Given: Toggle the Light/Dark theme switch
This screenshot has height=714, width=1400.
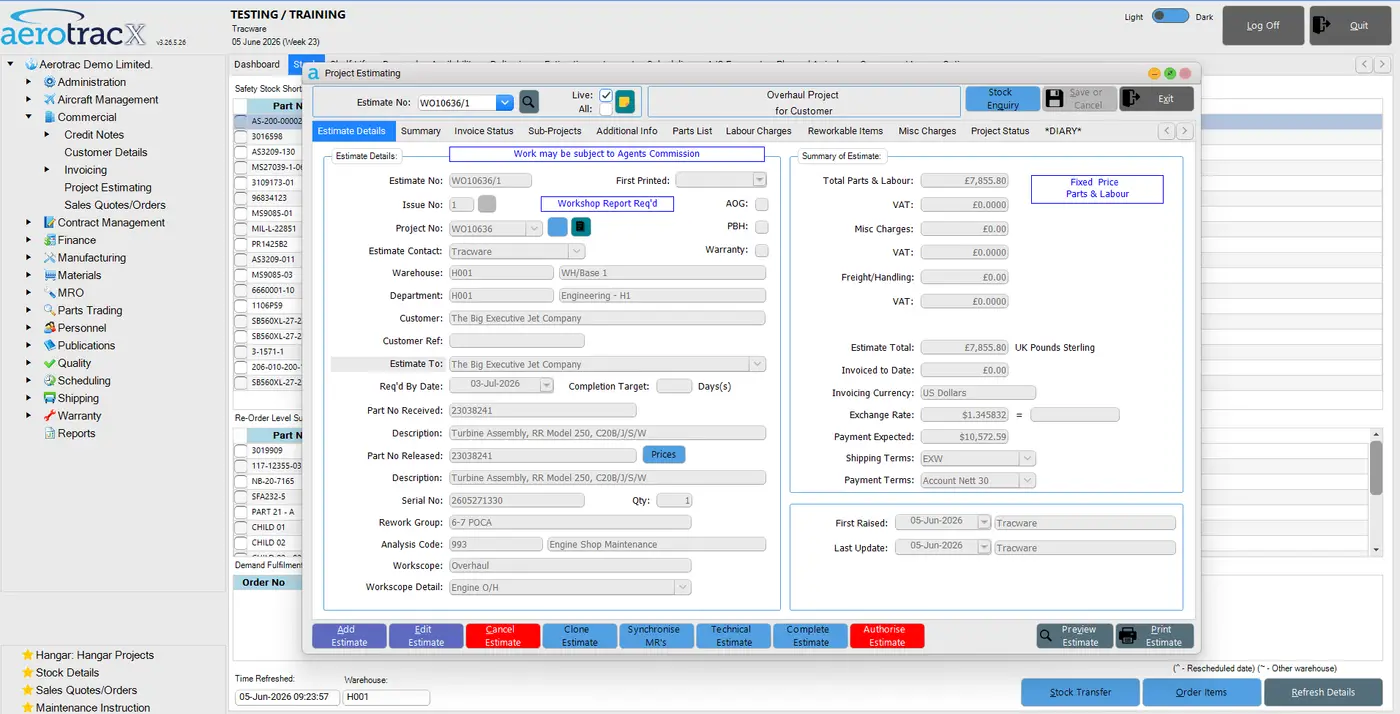Looking at the screenshot, I should click(x=1170, y=16).
